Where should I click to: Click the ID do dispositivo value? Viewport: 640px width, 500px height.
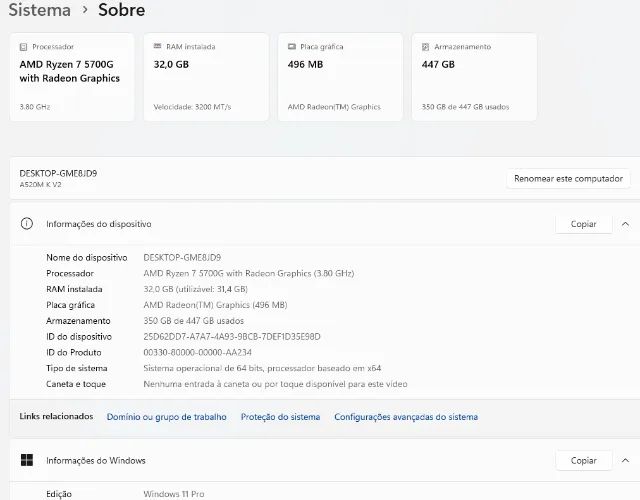tap(232, 337)
